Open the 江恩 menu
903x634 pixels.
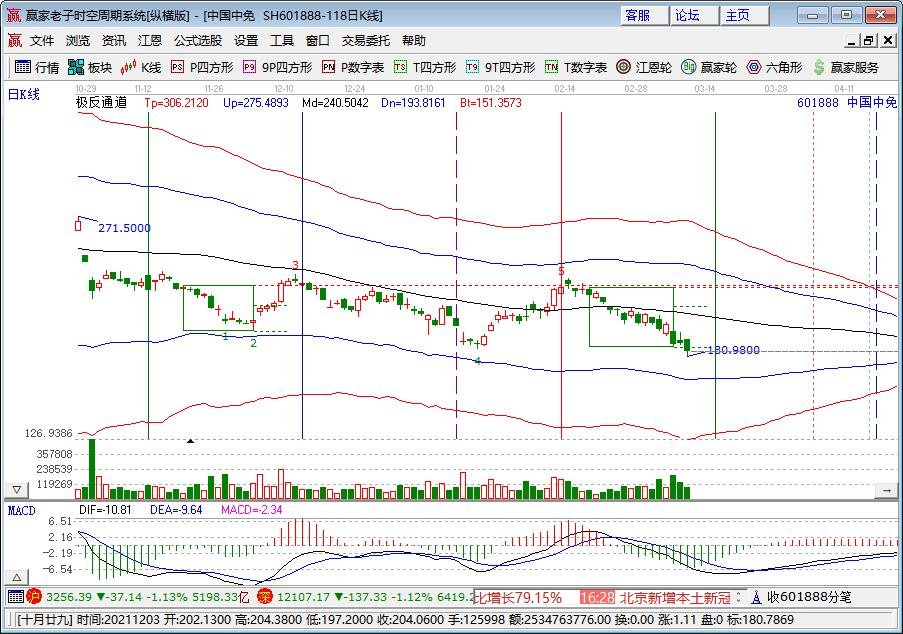[x=150, y=40]
